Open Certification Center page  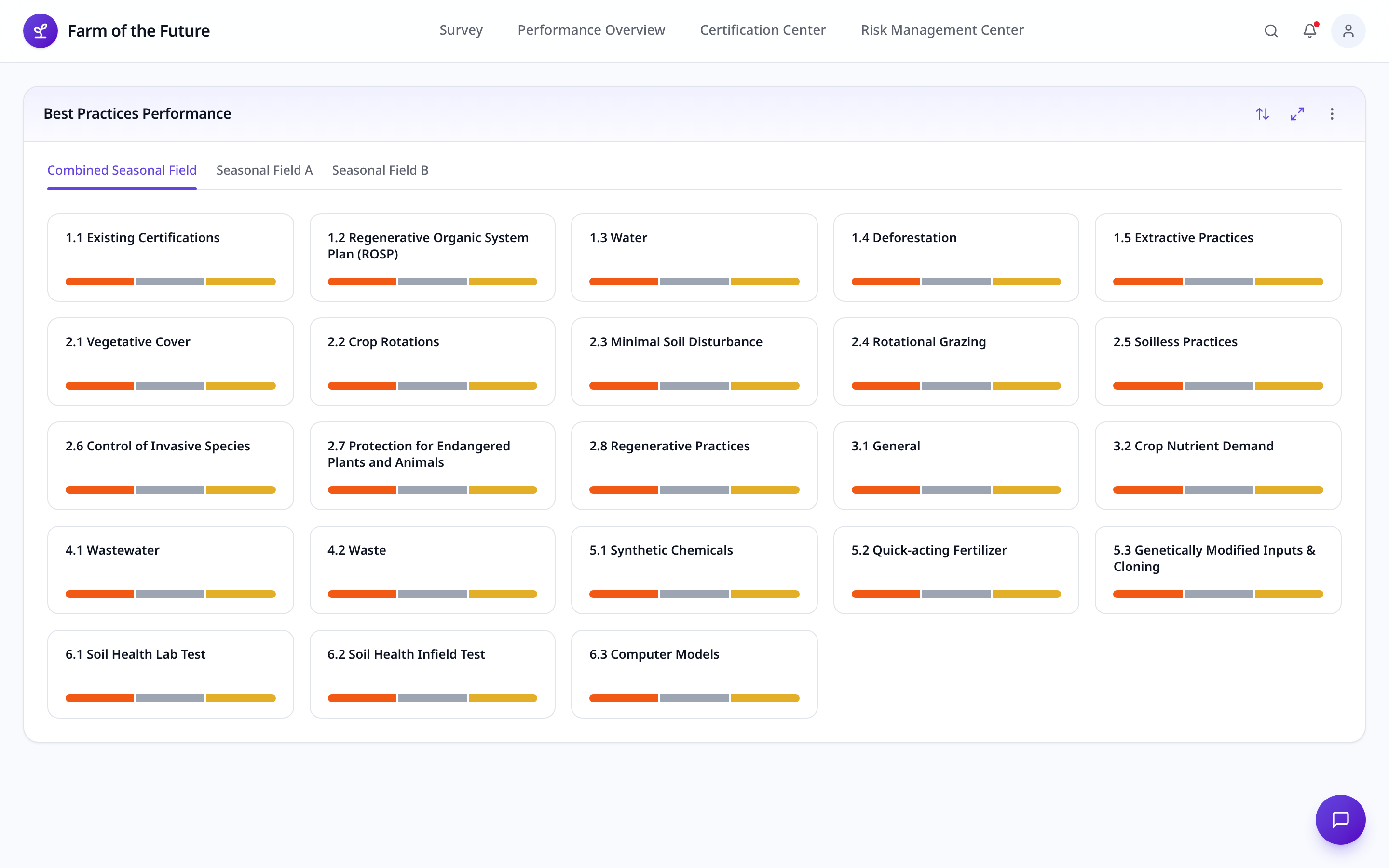[x=763, y=30]
